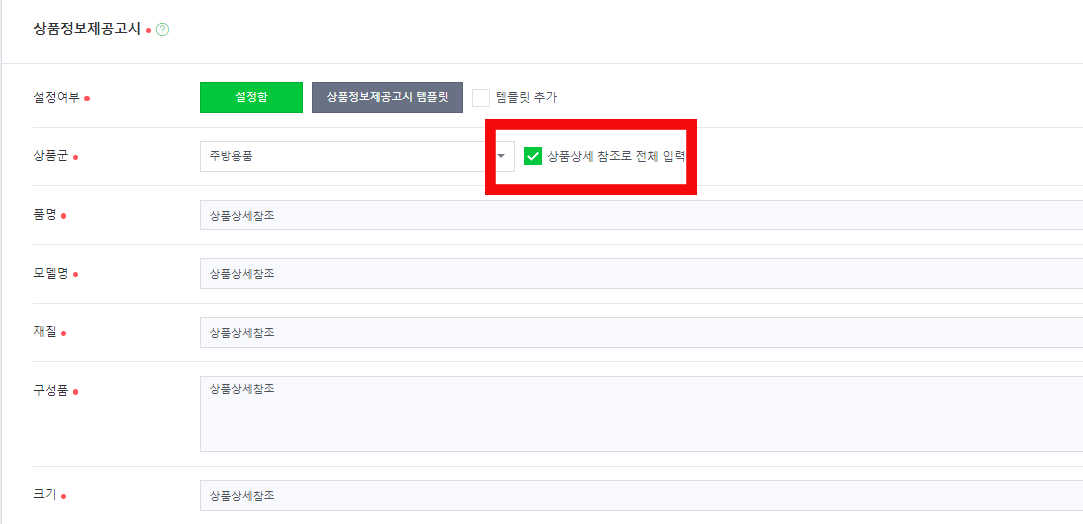The image size is (1083, 524).
Task: Focus the 크기 input field
Action: (641, 496)
